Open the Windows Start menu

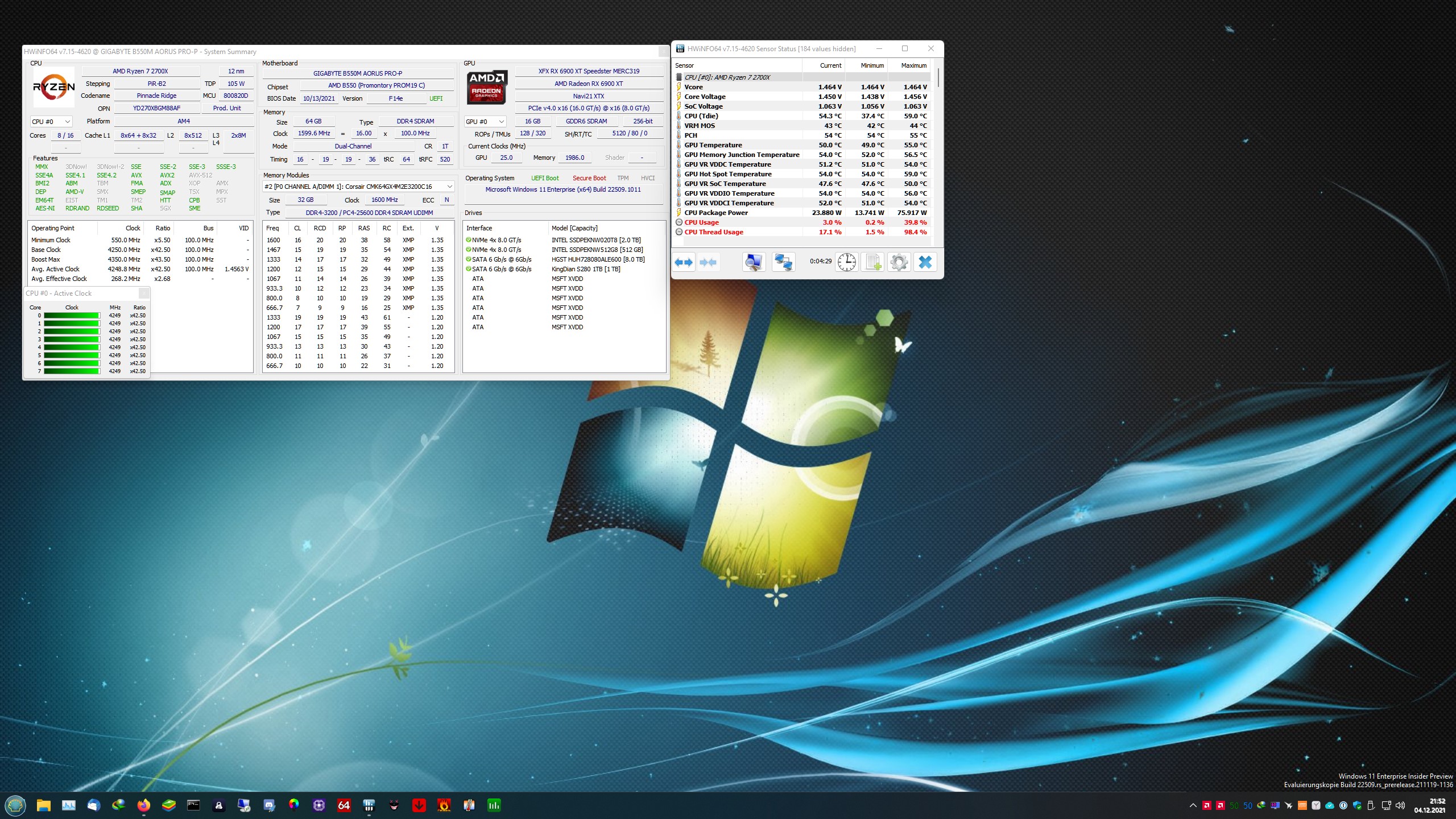coord(15,805)
